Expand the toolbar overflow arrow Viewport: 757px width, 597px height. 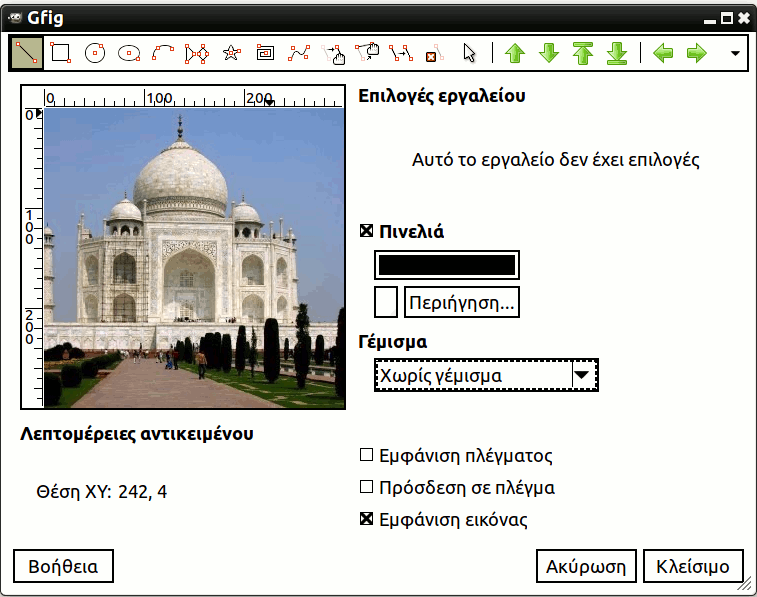(x=736, y=53)
